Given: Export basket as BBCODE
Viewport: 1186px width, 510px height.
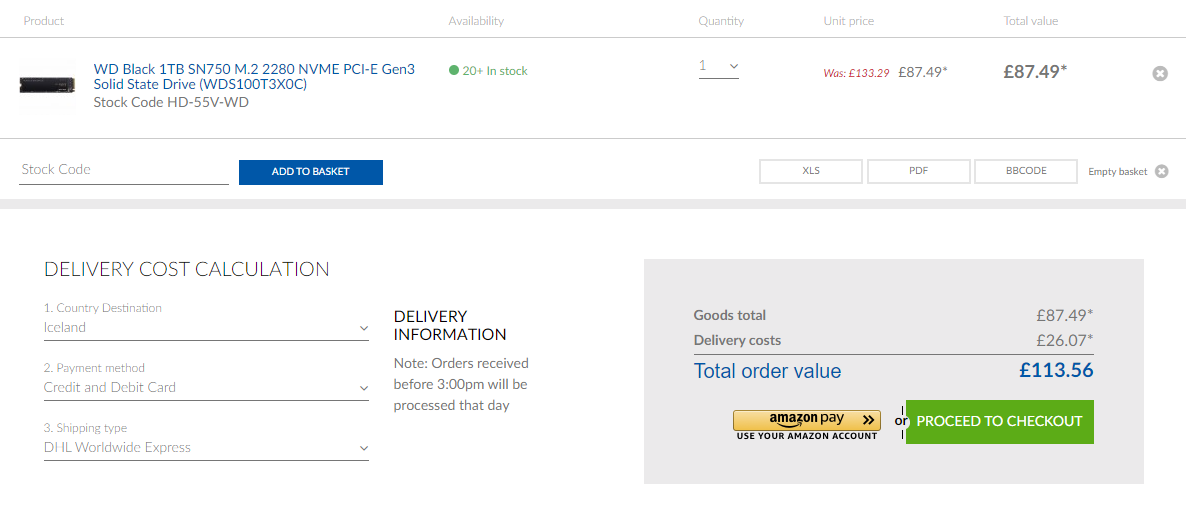Looking at the screenshot, I should (1026, 171).
